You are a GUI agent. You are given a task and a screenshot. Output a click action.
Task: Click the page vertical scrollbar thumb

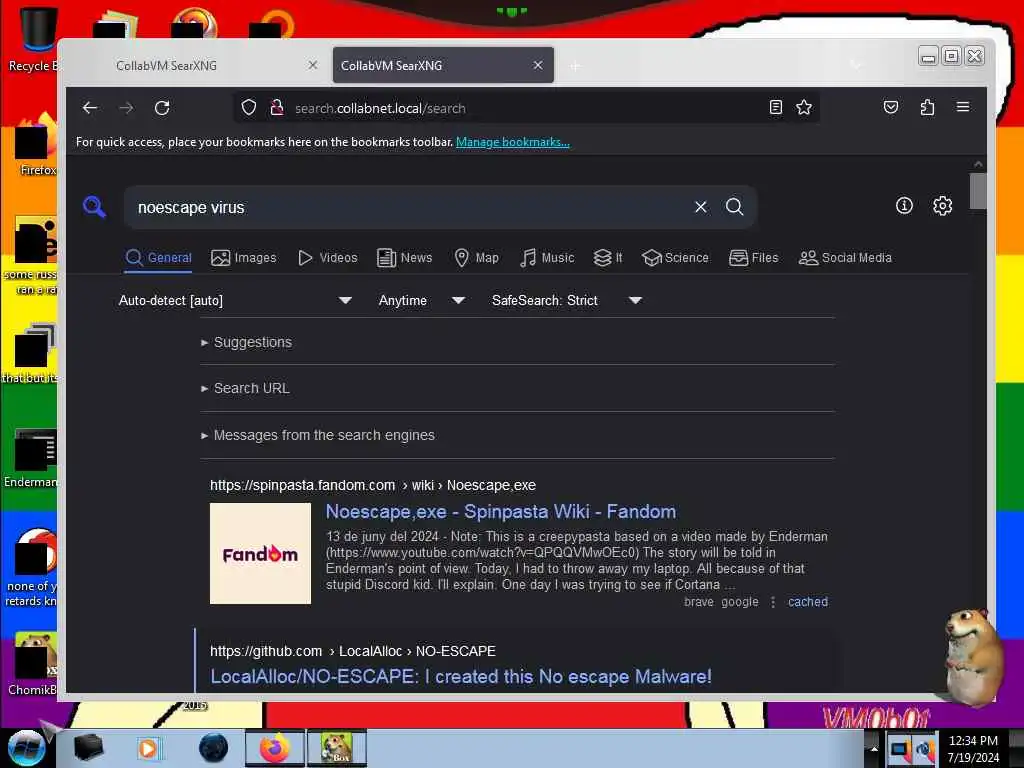978,191
